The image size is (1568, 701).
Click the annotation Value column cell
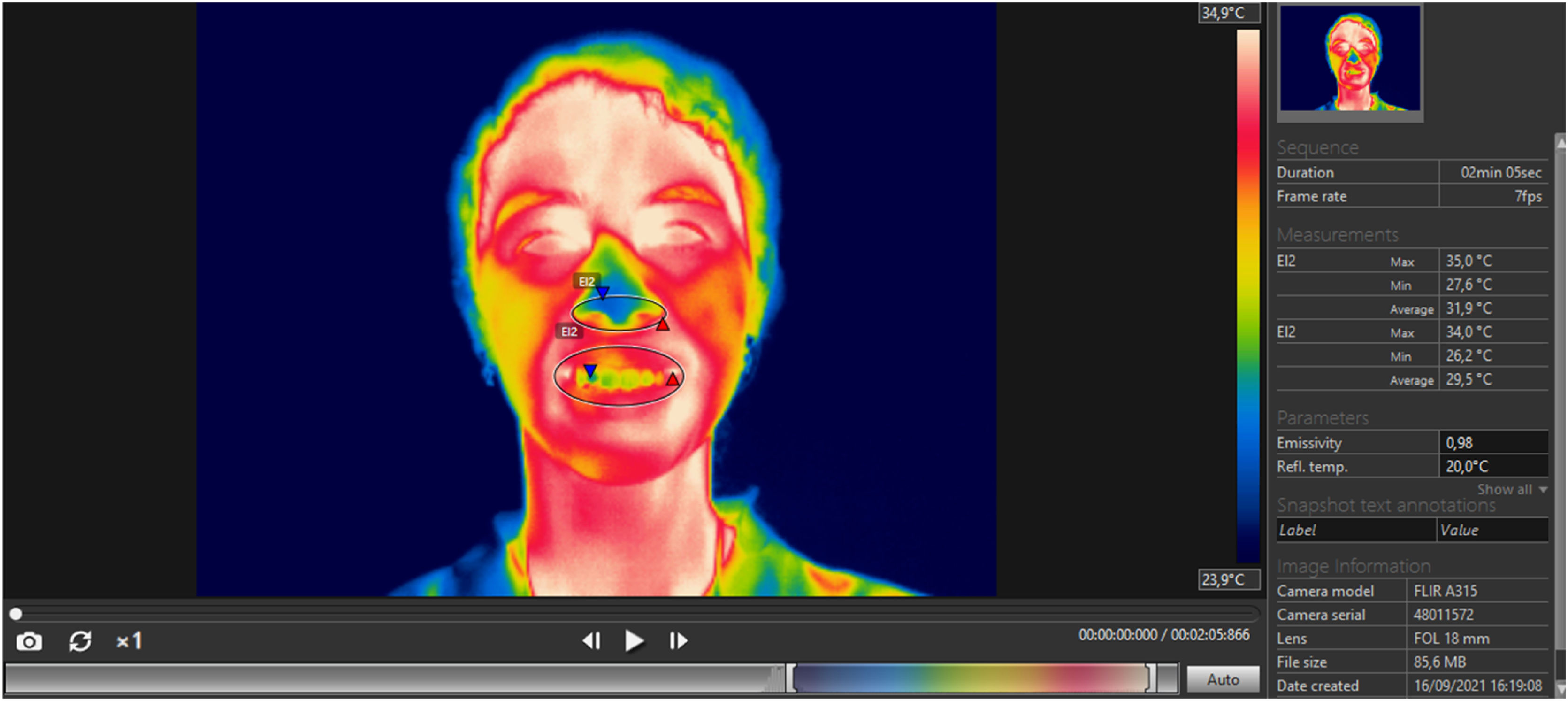click(x=1492, y=530)
